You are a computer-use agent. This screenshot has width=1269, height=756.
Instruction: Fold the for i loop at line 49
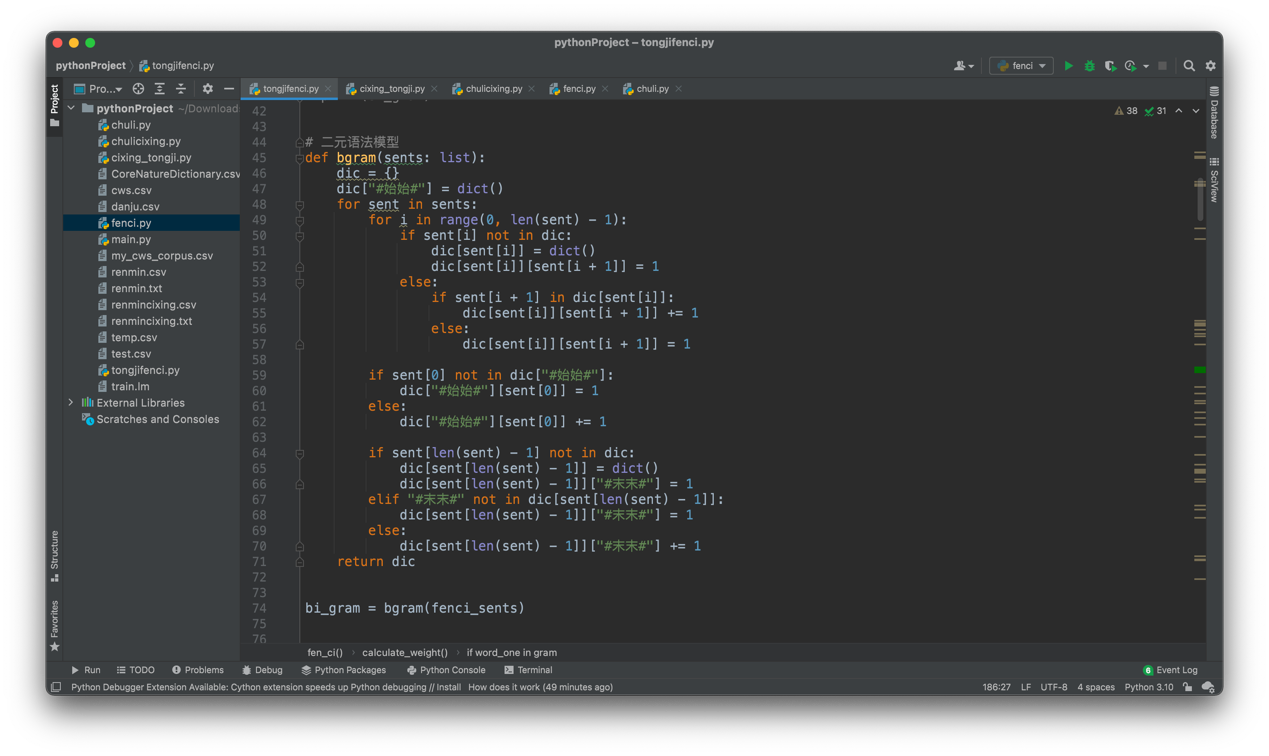pos(299,220)
